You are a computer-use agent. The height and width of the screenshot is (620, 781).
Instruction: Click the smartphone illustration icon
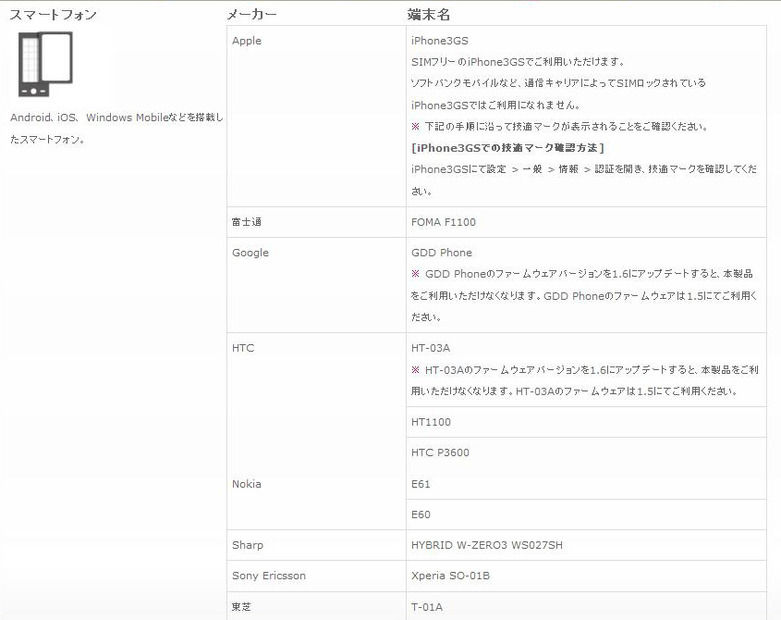45,64
